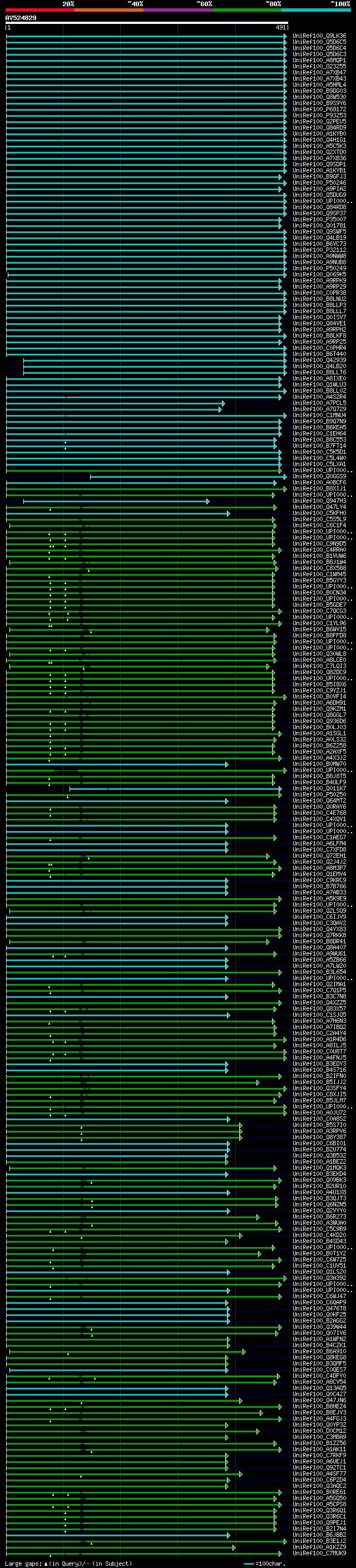Click hit name UniRef100_Q47JN6
The image size is (356, 1568).
319,1400
